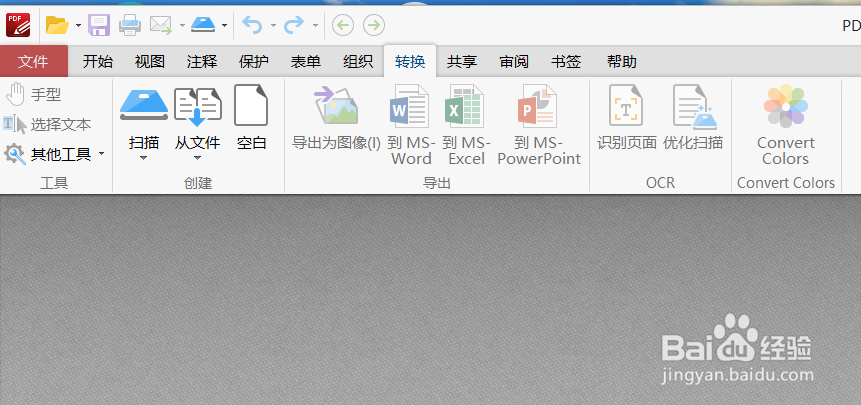
Task: Export 到 MS-Word
Action: [411, 125]
